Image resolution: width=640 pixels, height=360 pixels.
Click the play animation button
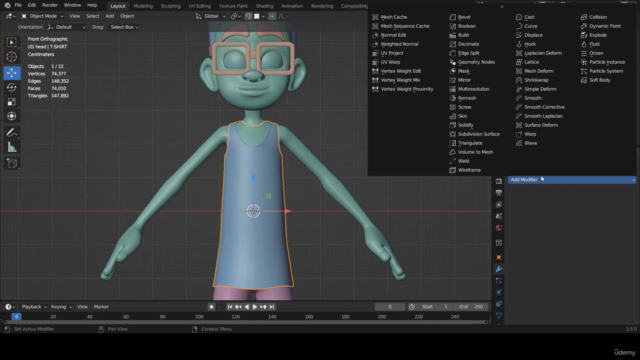255,307
